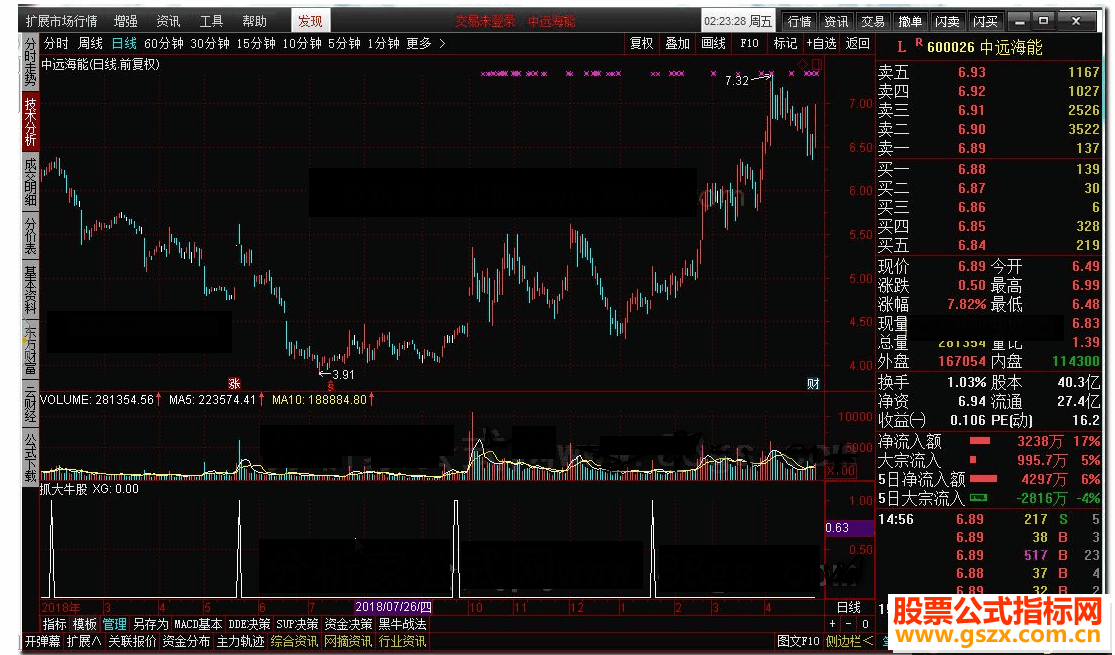Viewport: 1115px width, 655px height.
Task: Click the red L marker before the stock code
Action: click(x=902, y=48)
